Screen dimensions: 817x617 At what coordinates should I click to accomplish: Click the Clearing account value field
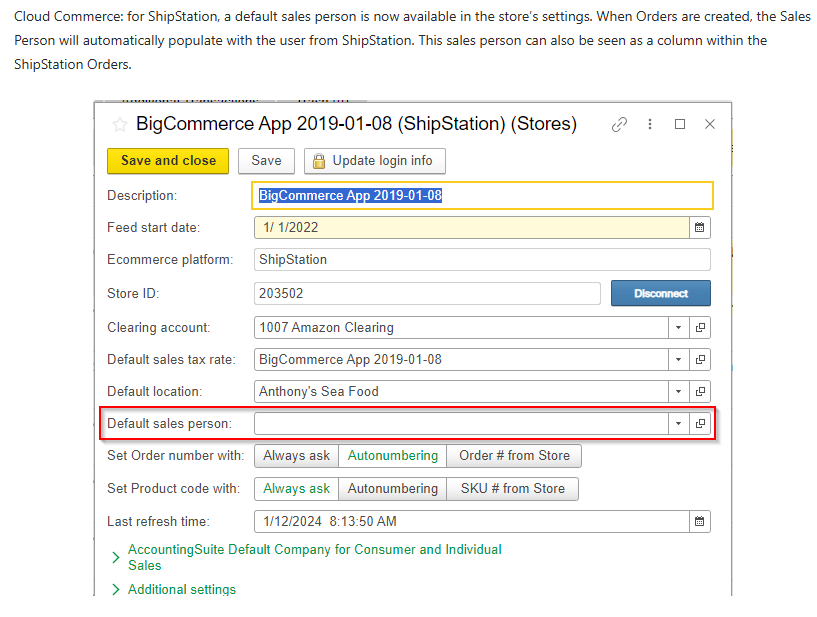click(x=461, y=328)
